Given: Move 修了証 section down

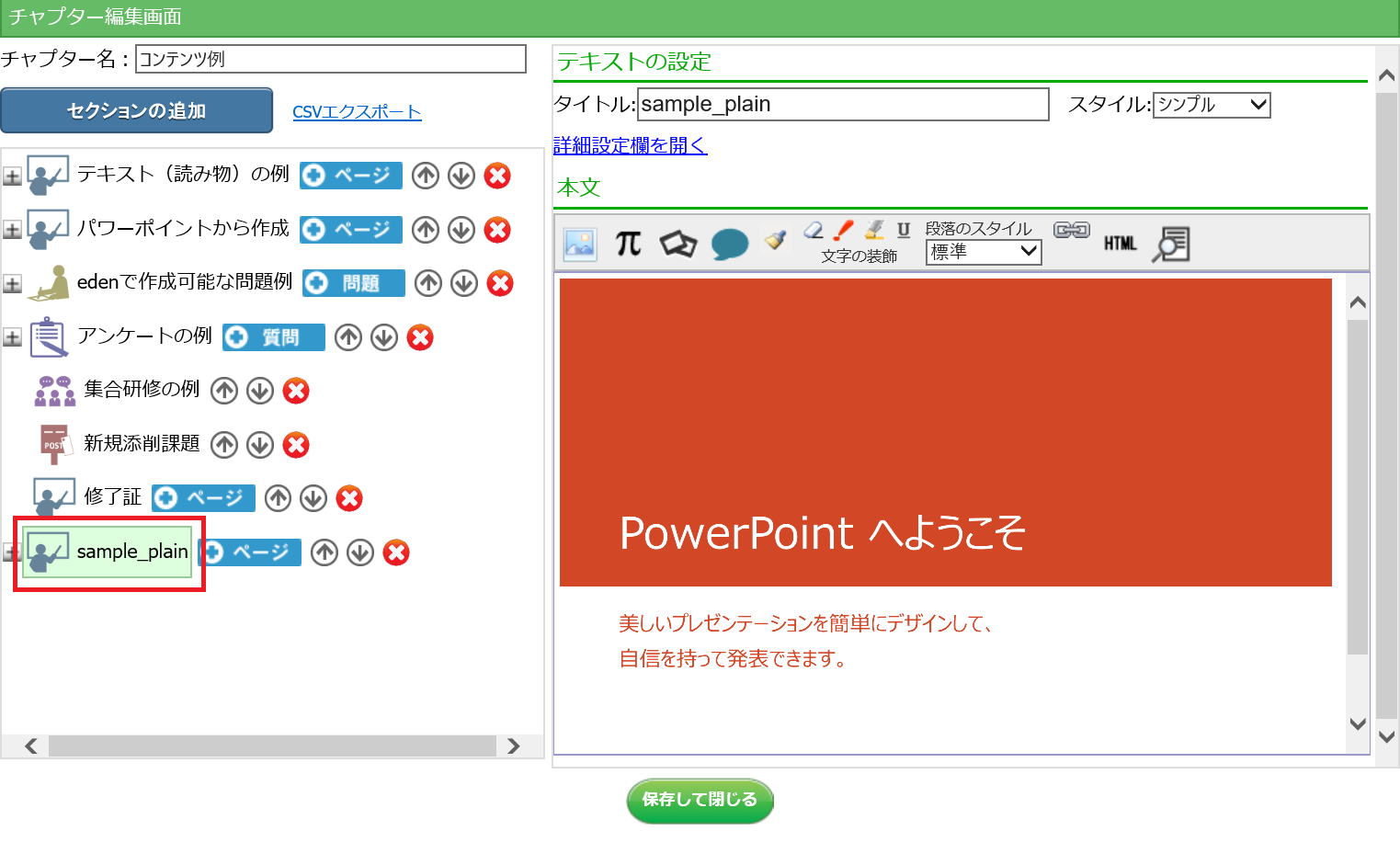Looking at the screenshot, I should (x=313, y=498).
